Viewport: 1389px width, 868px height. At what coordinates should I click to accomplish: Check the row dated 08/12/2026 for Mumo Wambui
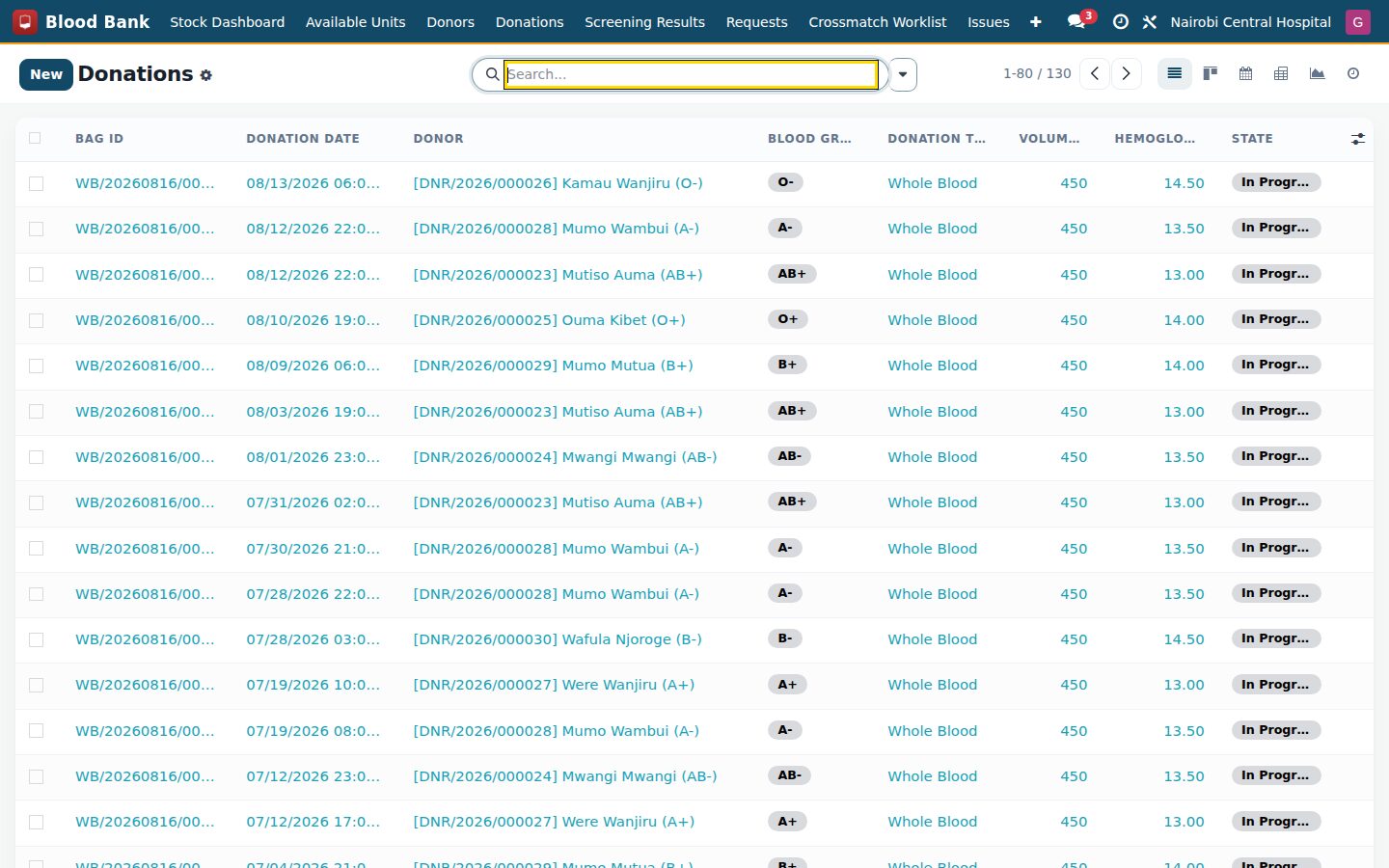click(36, 229)
